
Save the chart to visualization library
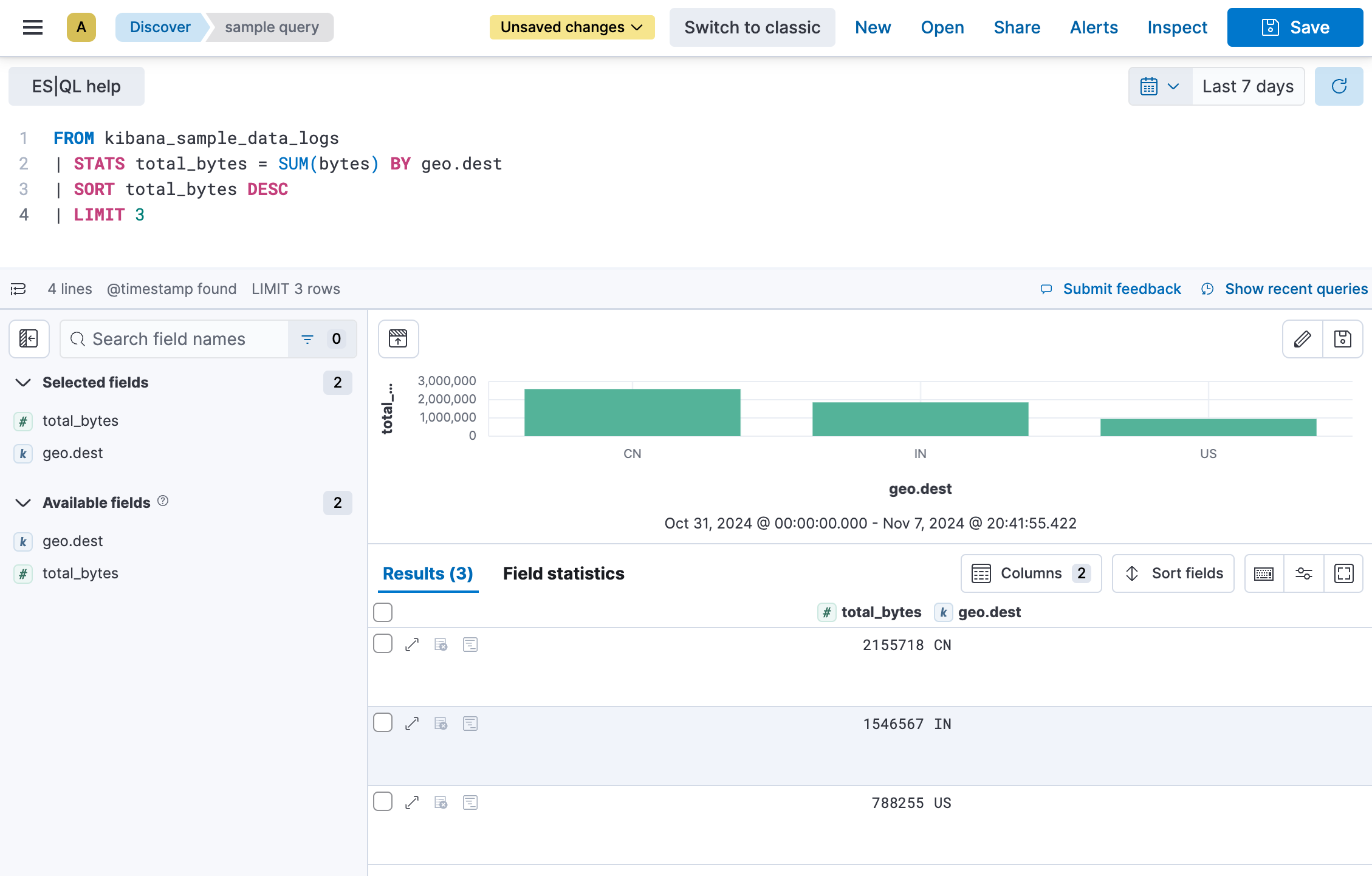pos(1343,339)
